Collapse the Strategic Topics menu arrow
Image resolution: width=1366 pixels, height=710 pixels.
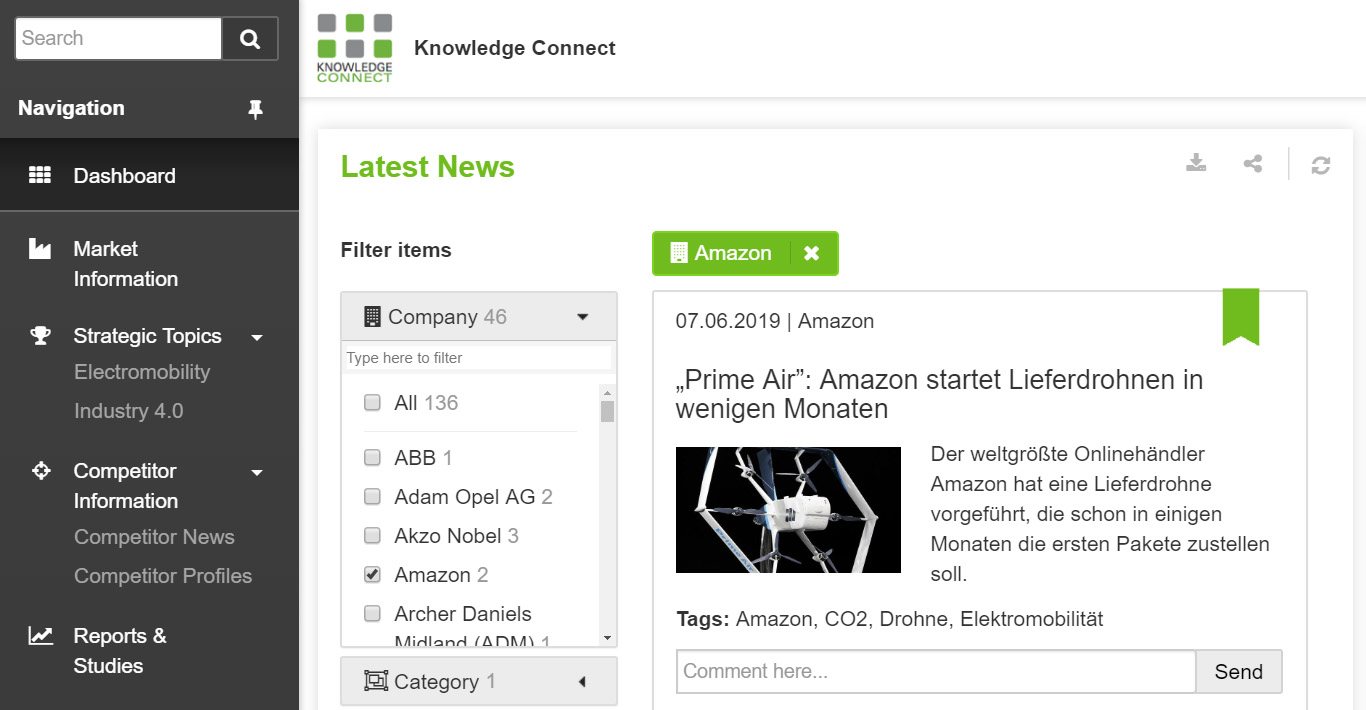click(257, 337)
